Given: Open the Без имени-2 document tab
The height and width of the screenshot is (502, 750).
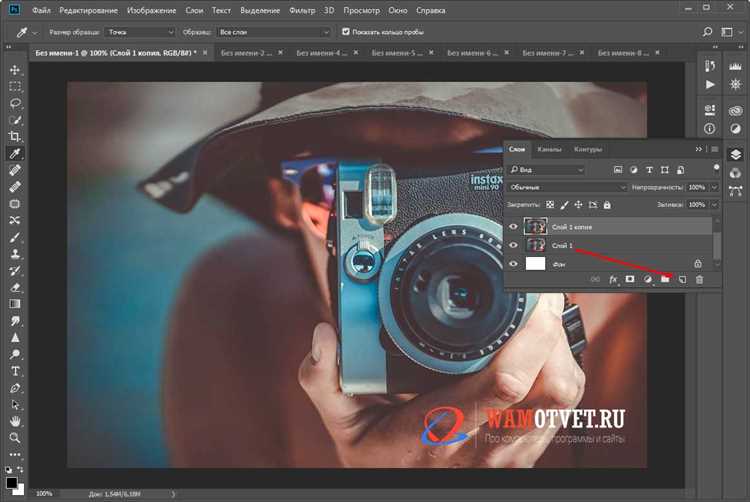Looking at the screenshot, I should [x=246, y=53].
